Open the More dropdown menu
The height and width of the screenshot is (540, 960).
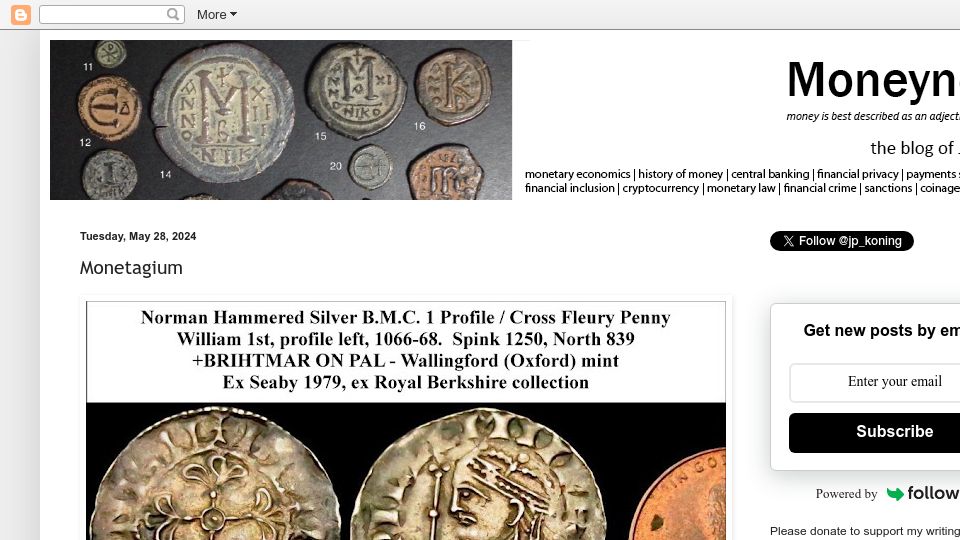[217, 15]
